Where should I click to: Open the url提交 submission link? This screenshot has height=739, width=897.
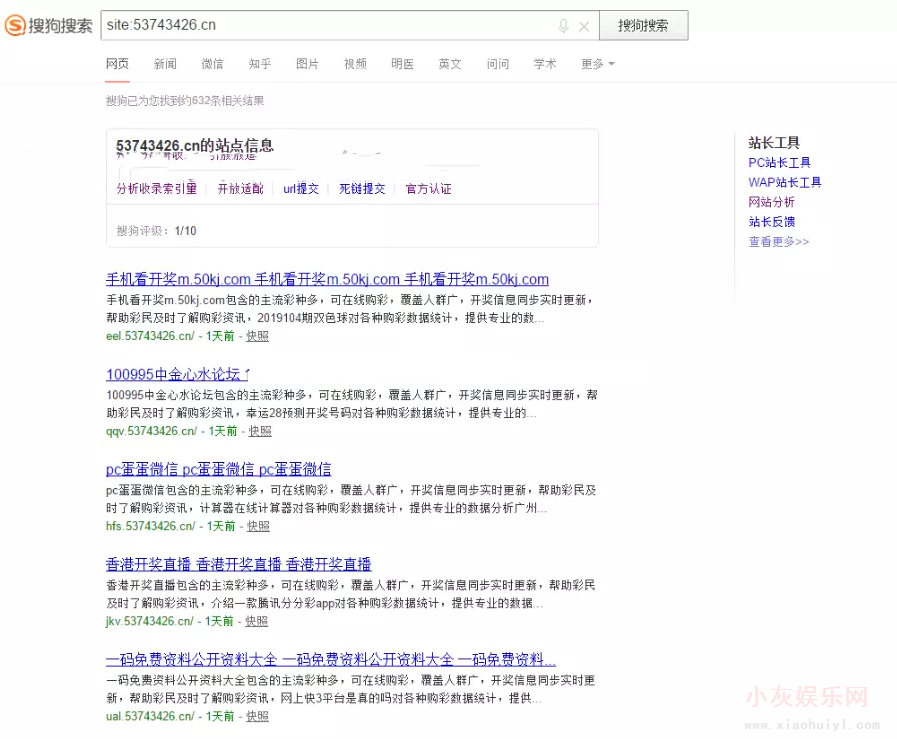pos(301,188)
